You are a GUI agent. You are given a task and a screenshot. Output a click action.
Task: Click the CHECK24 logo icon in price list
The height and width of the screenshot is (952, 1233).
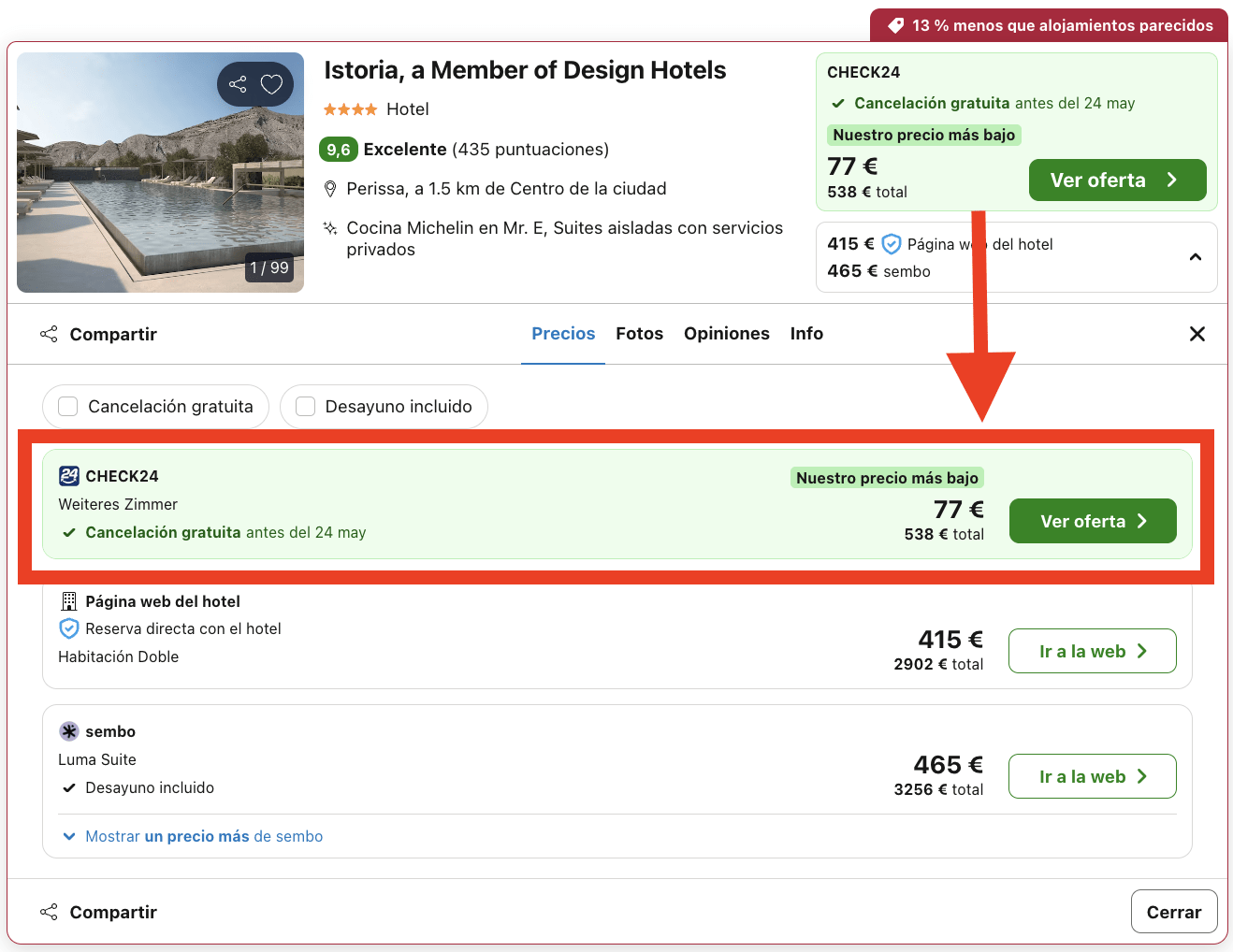[x=69, y=476]
